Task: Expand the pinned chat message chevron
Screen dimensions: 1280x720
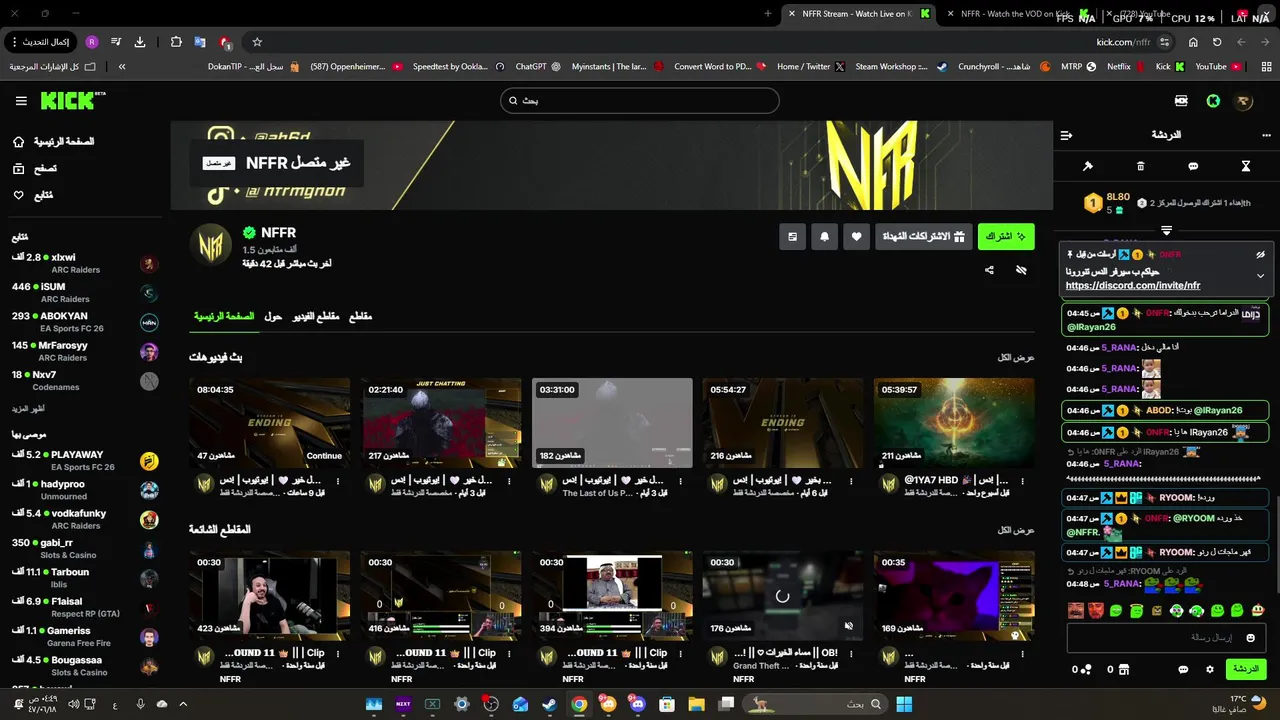Action: pos(1261,275)
